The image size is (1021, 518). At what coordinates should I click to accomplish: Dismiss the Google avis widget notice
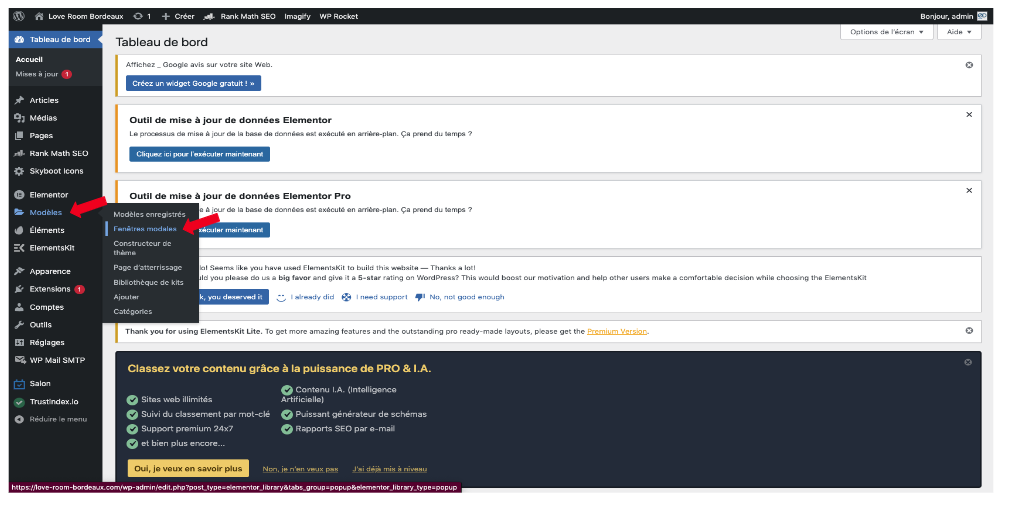coord(968,65)
